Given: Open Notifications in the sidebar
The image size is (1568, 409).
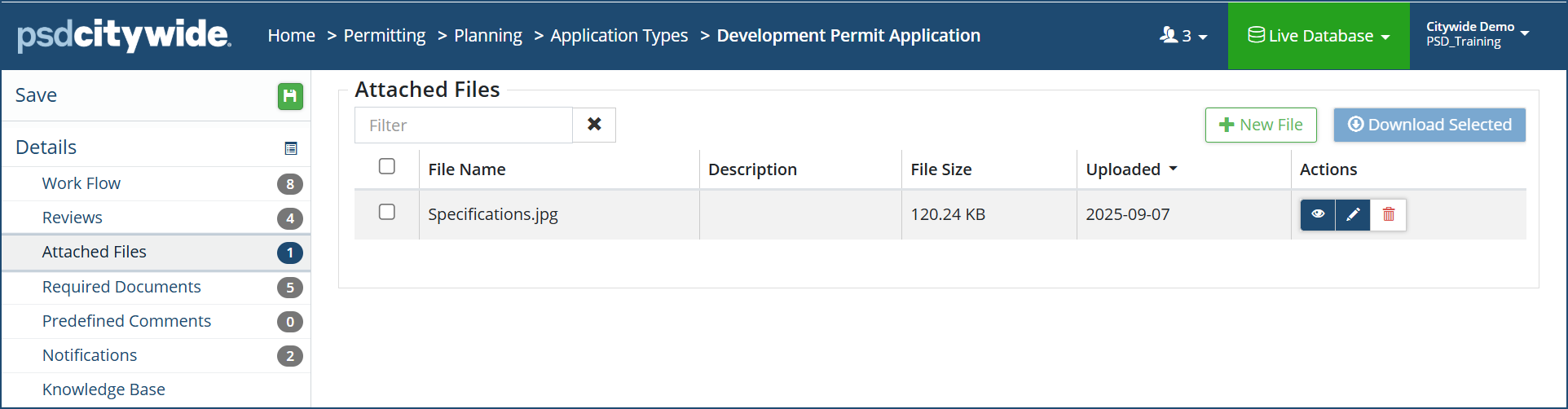Looking at the screenshot, I should [x=90, y=355].
